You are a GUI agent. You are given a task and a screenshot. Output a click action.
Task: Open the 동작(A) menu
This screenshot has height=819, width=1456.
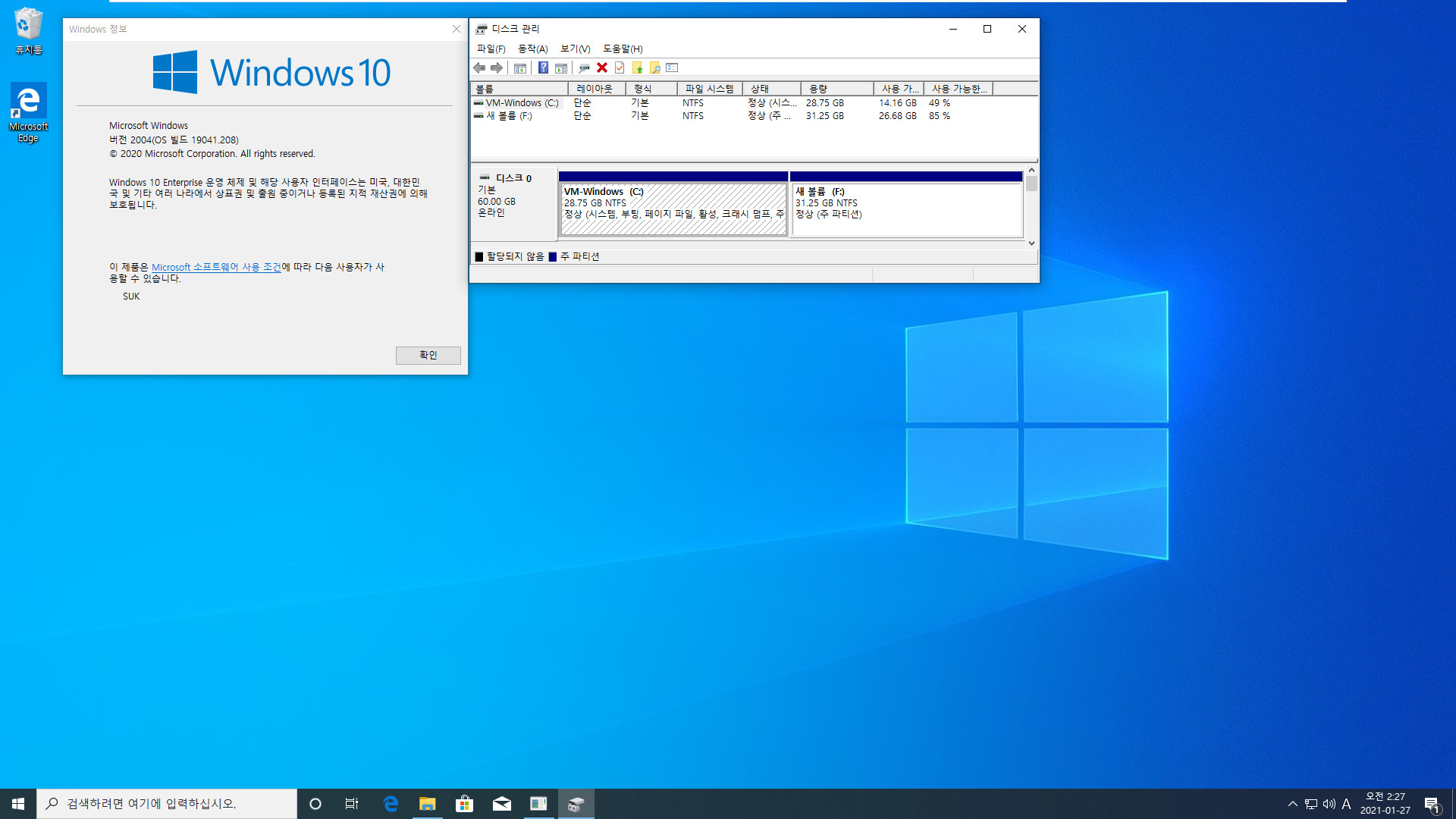[x=532, y=49]
